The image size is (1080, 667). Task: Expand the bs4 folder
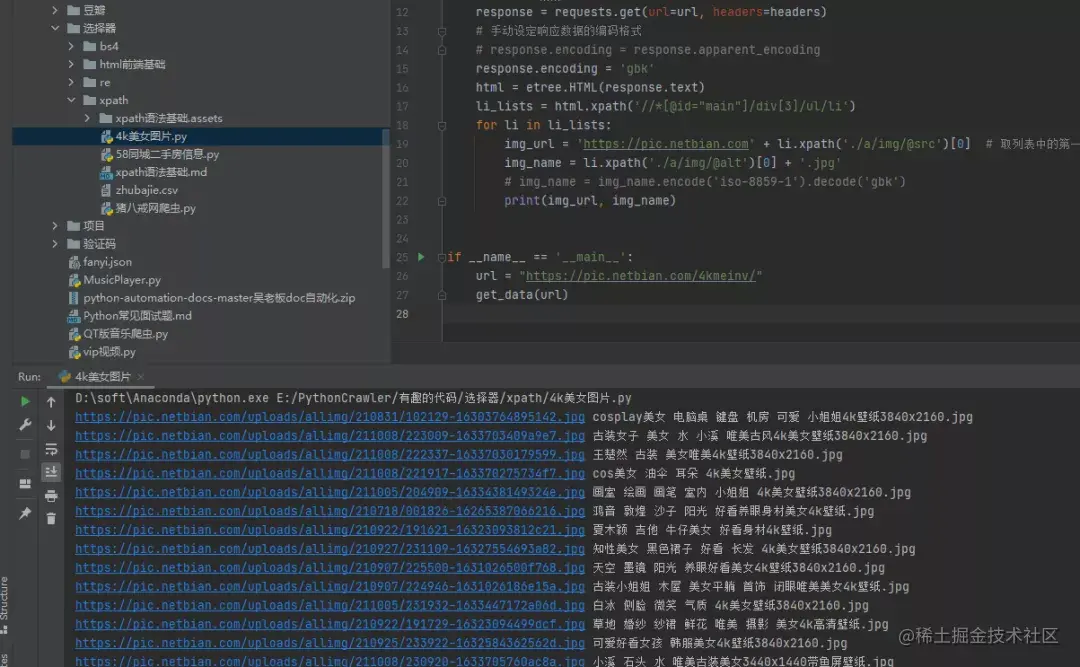coord(71,46)
